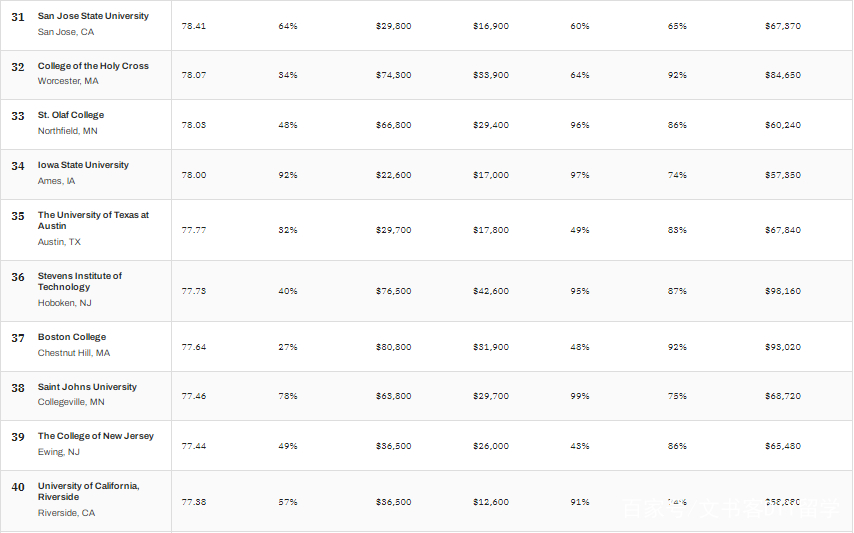This screenshot has width=854, height=533.
Task: Select Saint Johns University entry
Action: point(87,387)
